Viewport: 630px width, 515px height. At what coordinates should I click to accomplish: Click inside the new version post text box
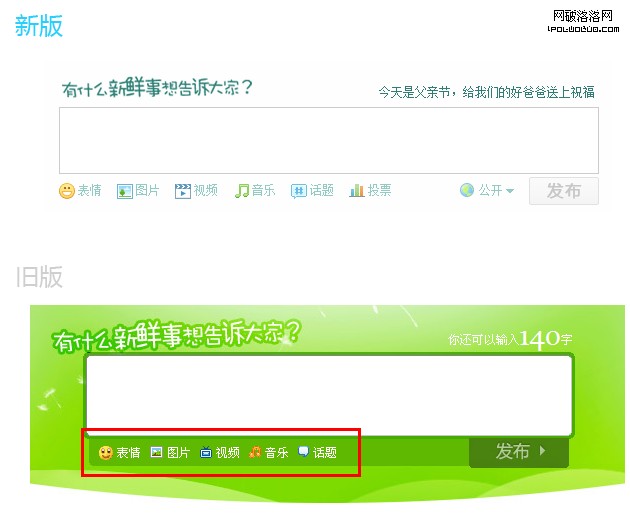tap(329, 140)
